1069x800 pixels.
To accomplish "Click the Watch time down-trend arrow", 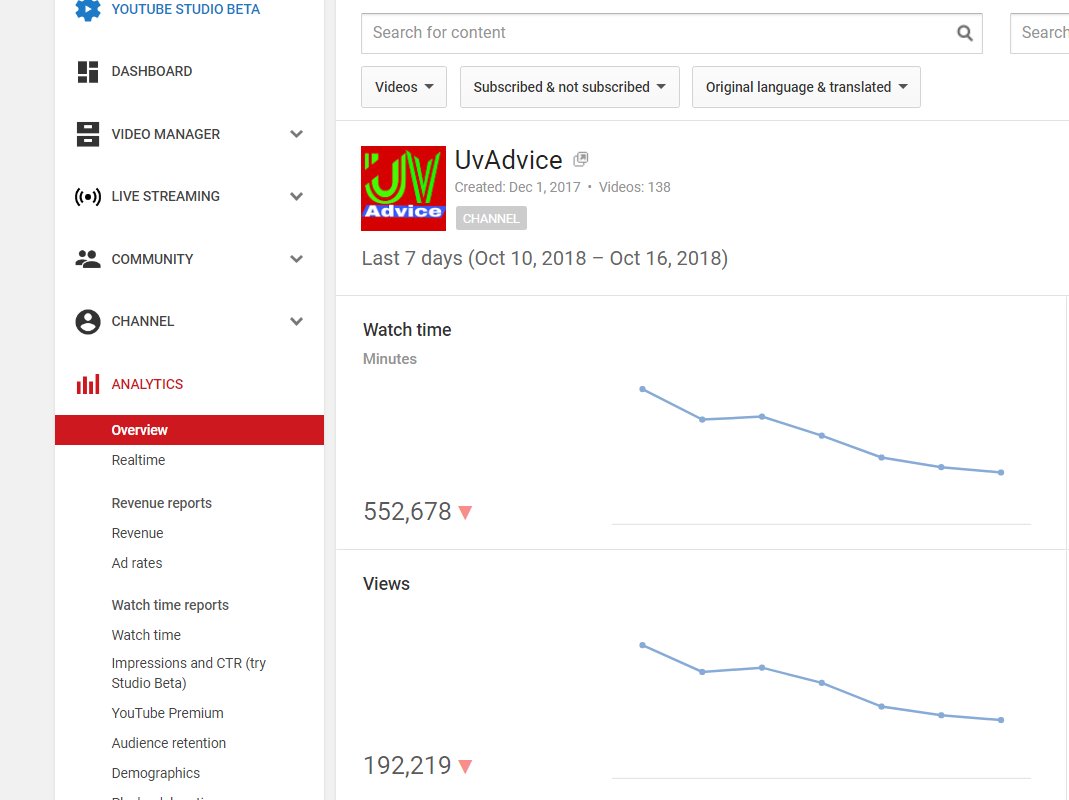I will click(x=466, y=512).
